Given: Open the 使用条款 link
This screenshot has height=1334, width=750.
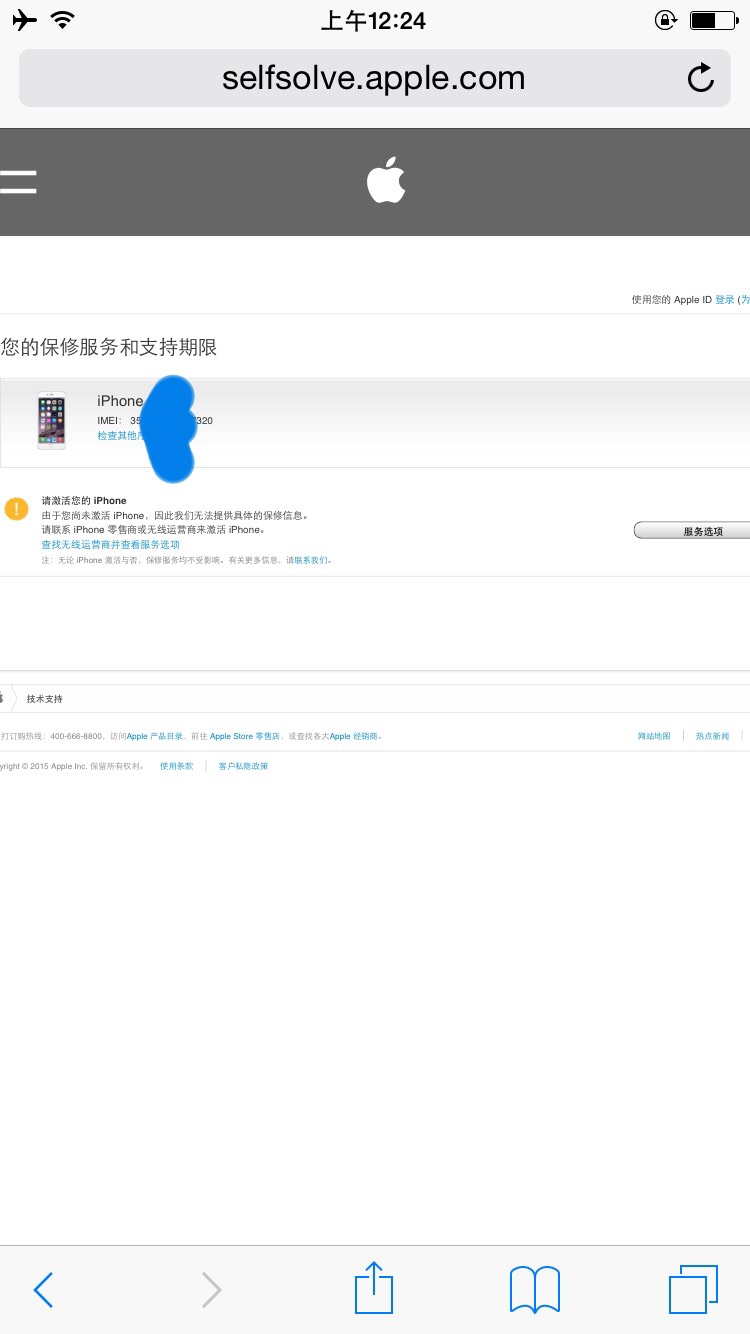Looking at the screenshot, I should pos(177,766).
